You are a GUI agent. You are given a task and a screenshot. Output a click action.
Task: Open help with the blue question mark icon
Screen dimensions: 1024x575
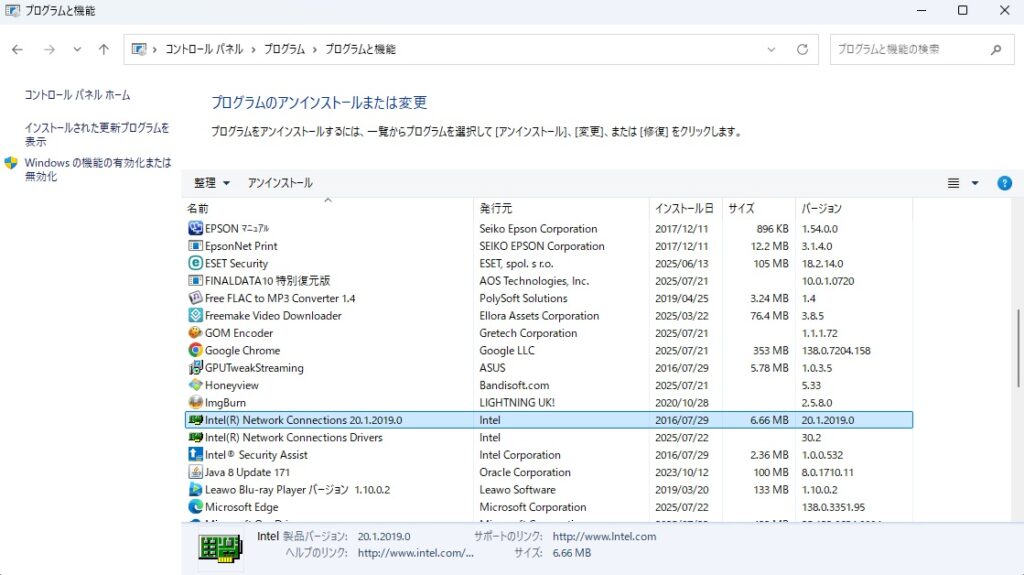click(x=1005, y=183)
